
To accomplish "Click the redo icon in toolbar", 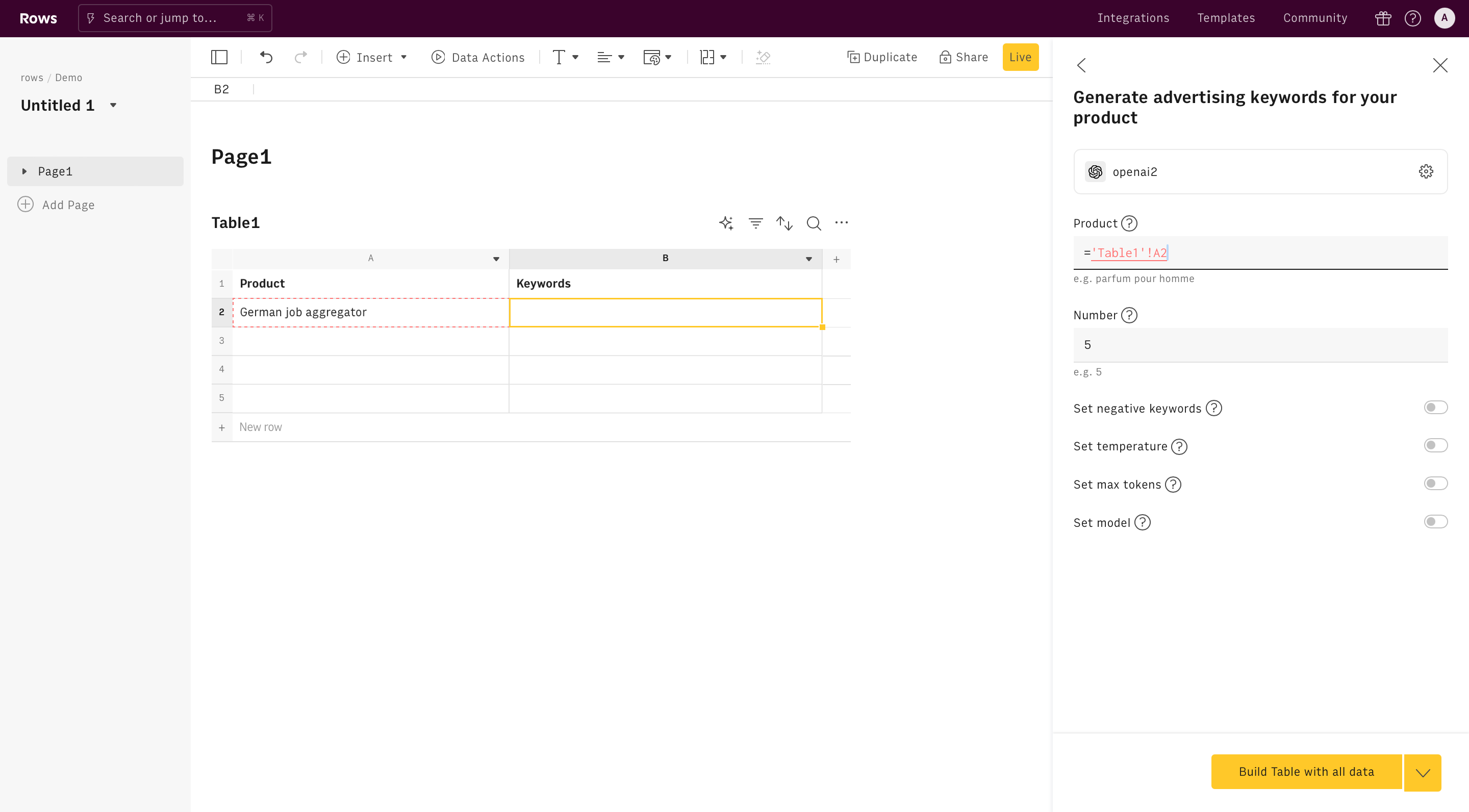I will coord(300,57).
